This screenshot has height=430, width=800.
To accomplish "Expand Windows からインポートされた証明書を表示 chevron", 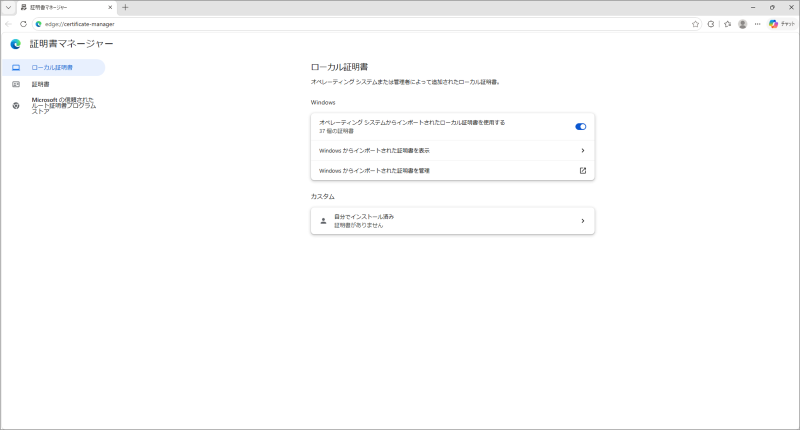I will [583, 150].
